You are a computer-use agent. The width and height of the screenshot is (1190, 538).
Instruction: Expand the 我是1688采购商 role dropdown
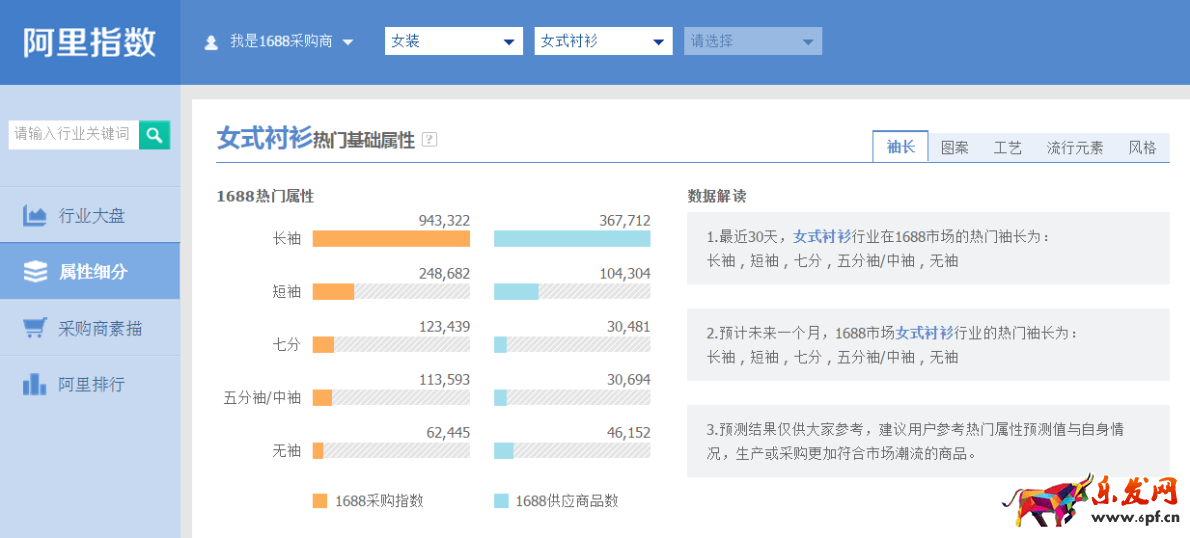coord(291,42)
